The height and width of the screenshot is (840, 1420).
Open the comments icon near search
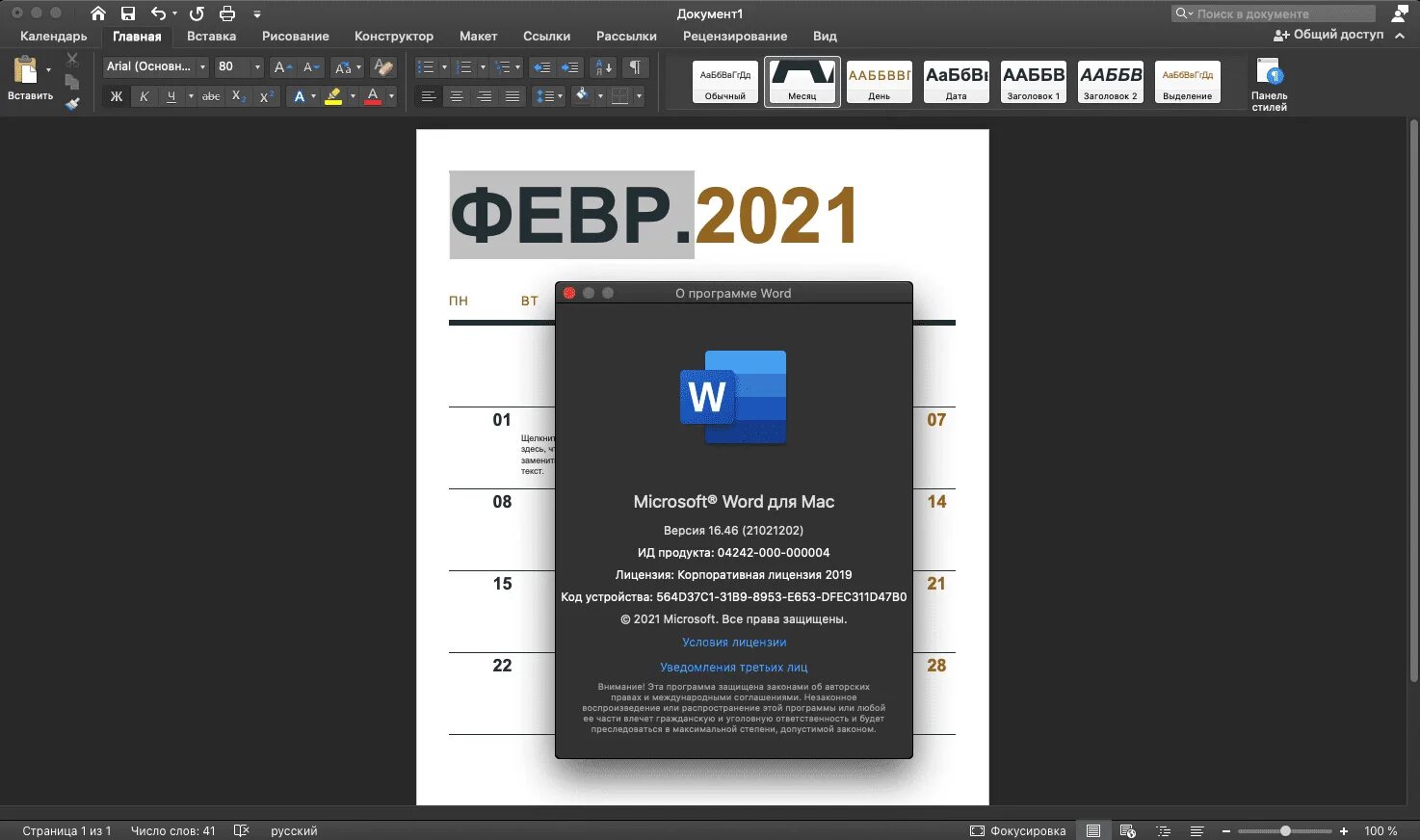1400,13
